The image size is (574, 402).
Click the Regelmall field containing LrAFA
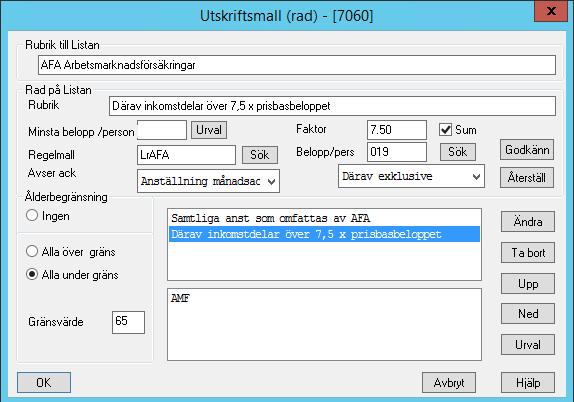(186, 155)
